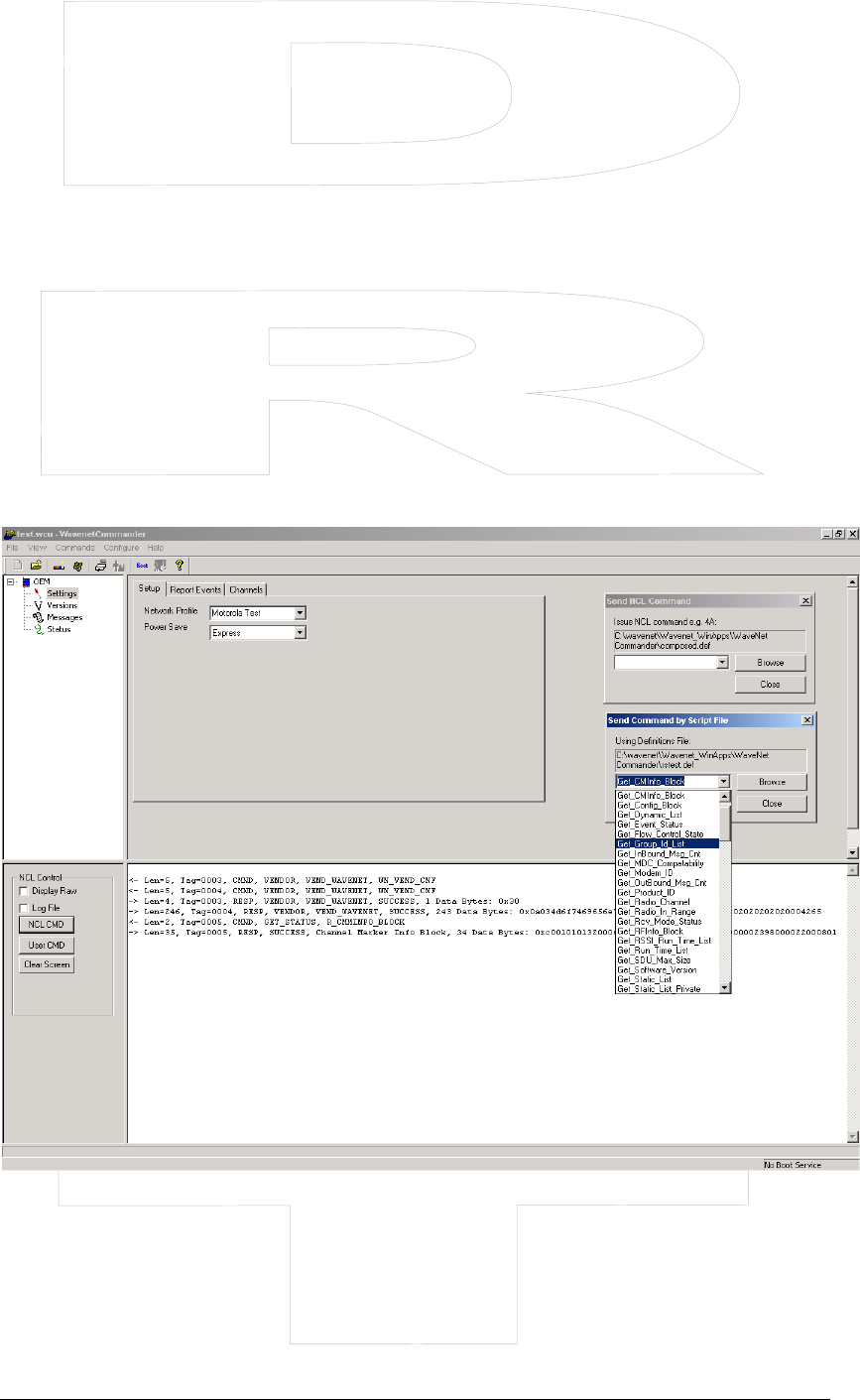Select Get_MDC_Compatability from the list

pyautogui.click(x=667, y=863)
